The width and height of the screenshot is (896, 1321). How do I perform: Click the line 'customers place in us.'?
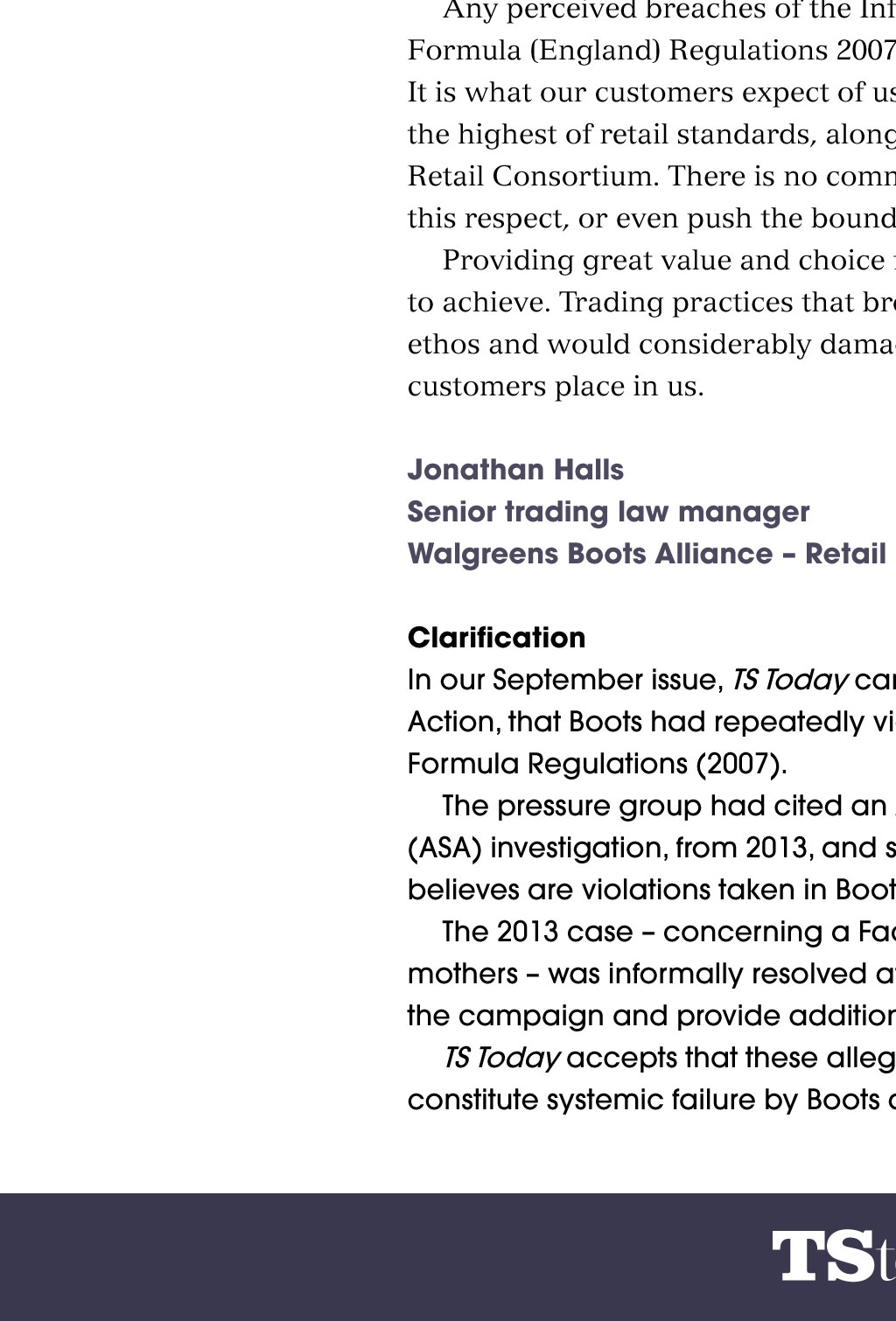[556, 386]
